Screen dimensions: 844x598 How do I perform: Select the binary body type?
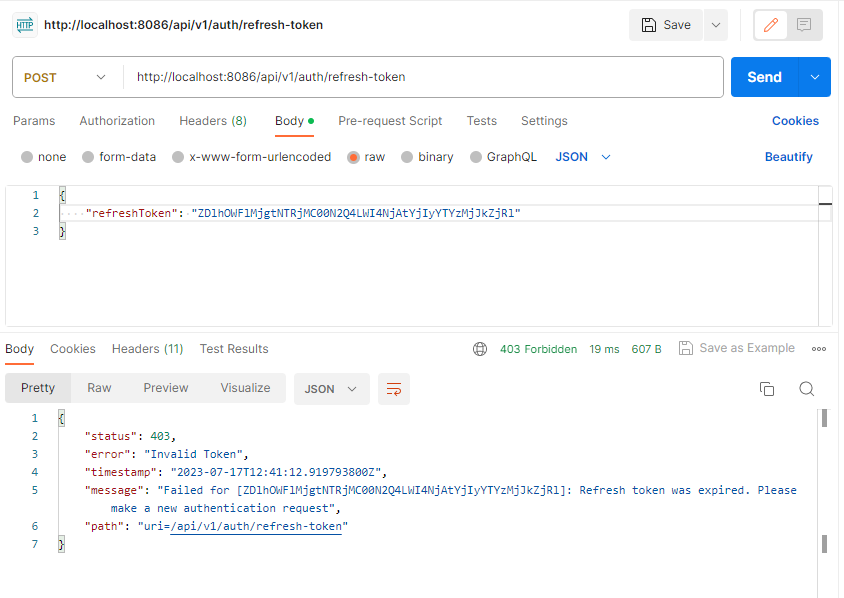coord(427,157)
